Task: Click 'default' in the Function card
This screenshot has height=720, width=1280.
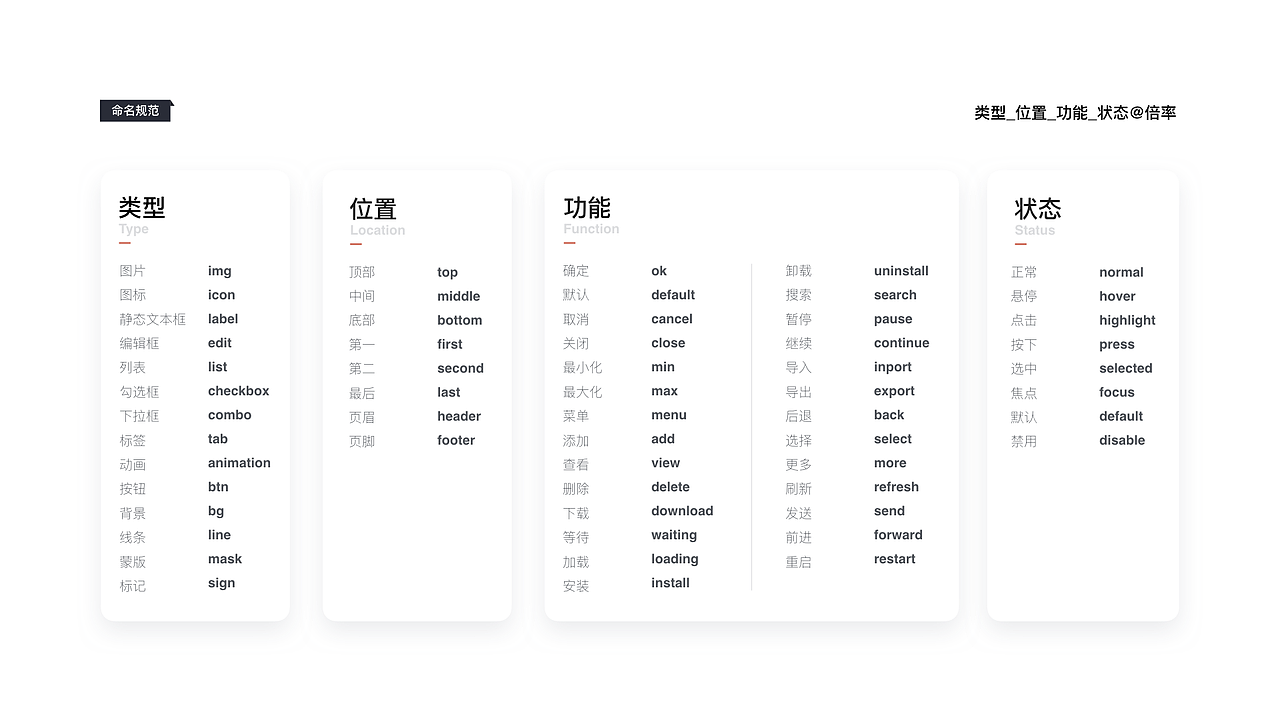Action: point(673,295)
